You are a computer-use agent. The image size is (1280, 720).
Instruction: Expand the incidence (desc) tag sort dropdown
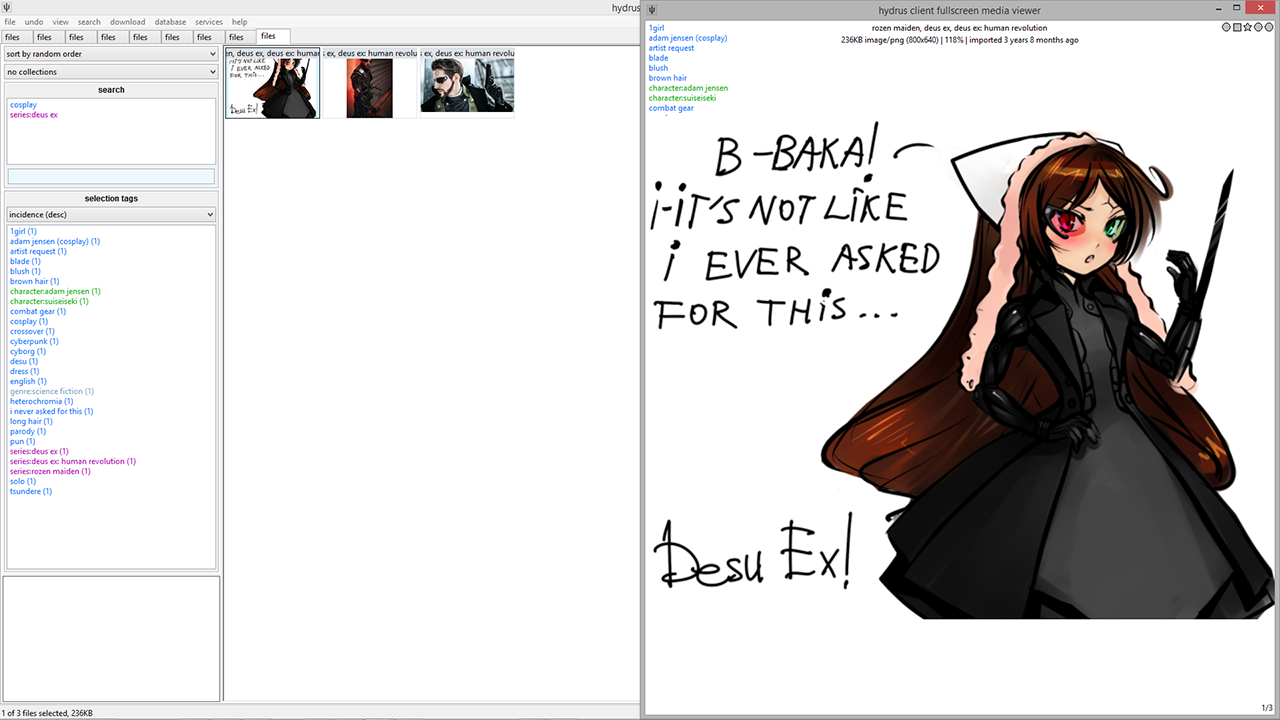pyautogui.click(x=111, y=214)
